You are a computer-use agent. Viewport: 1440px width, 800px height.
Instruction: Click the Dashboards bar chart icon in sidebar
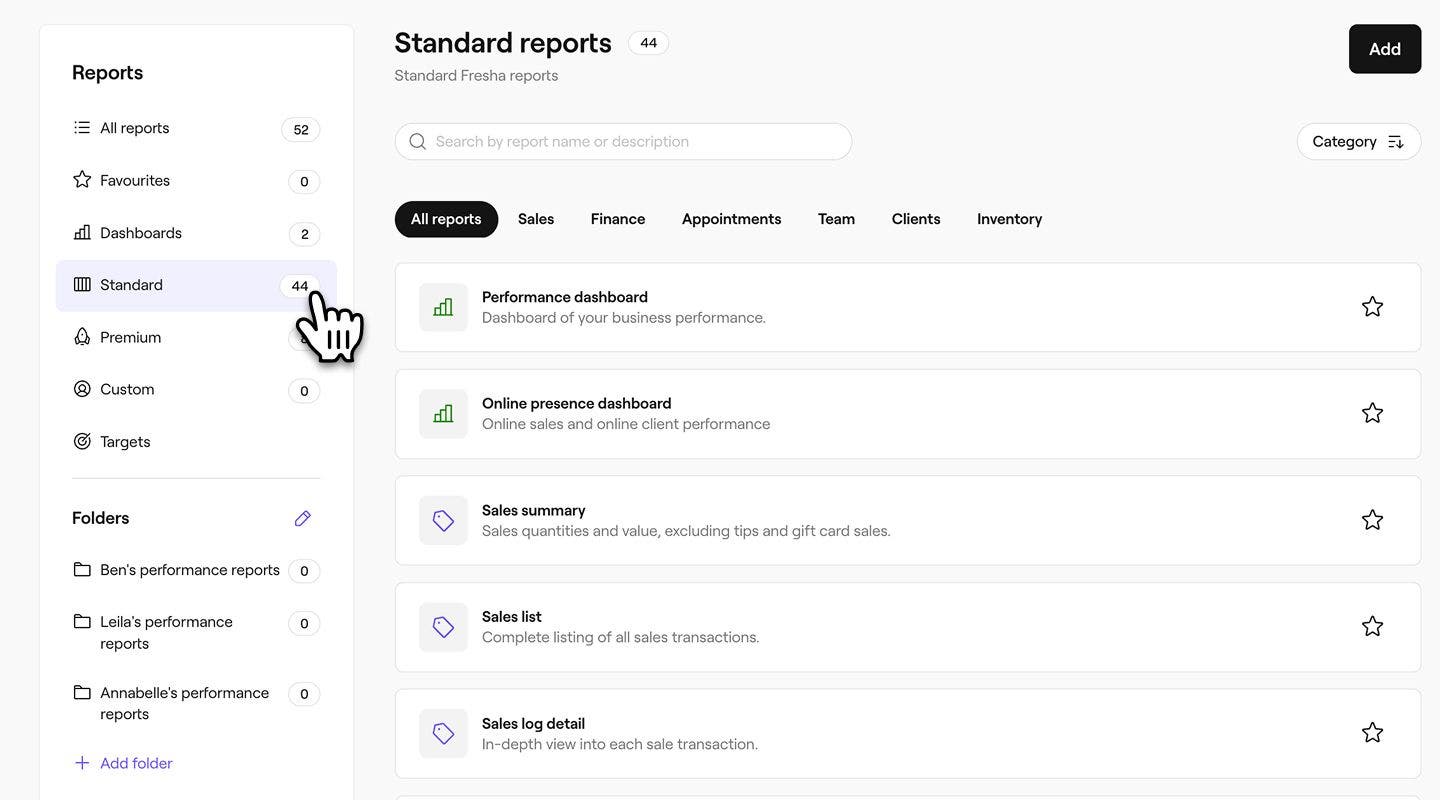point(82,233)
